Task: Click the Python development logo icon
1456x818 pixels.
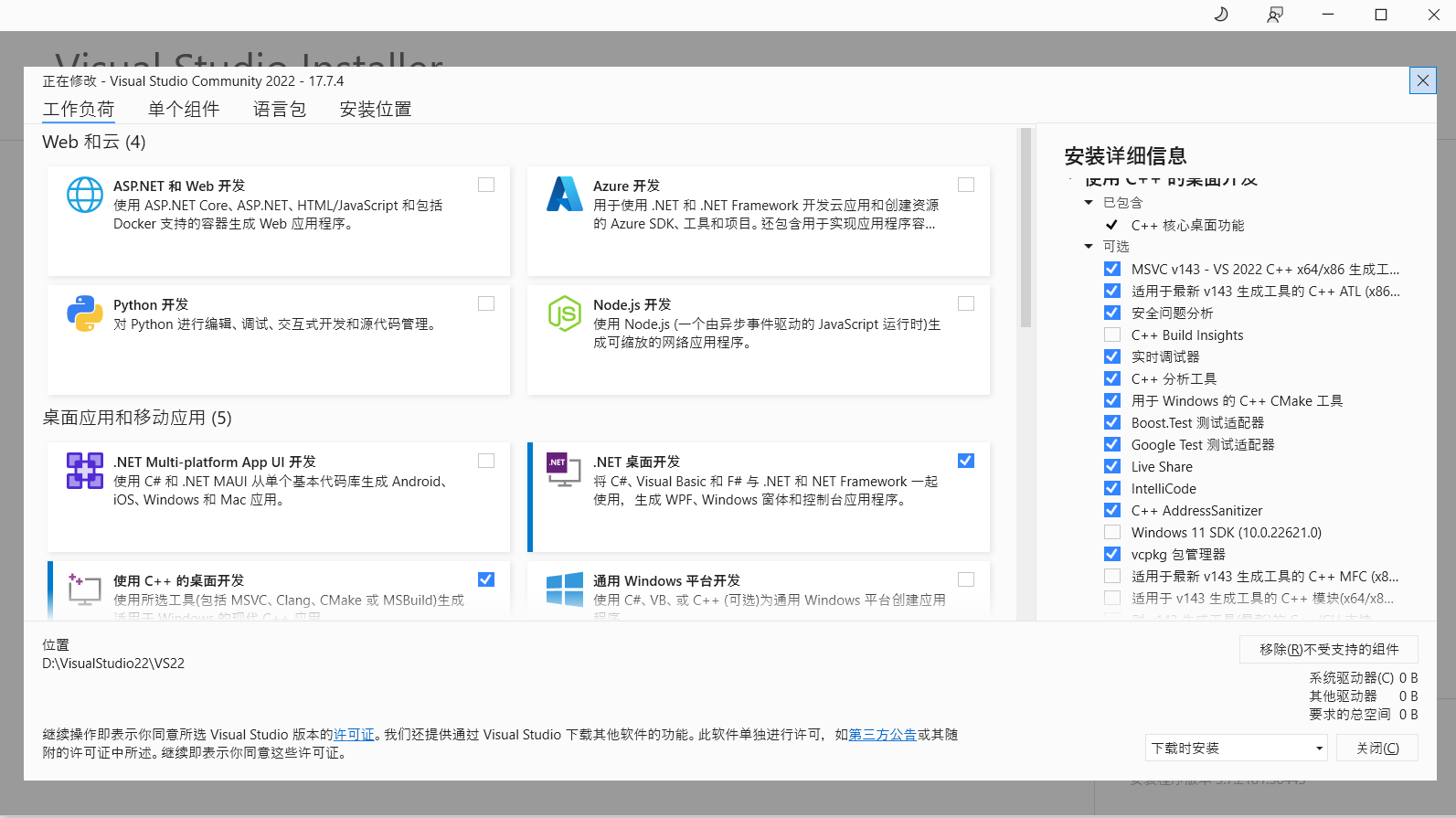Action: (x=85, y=313)
